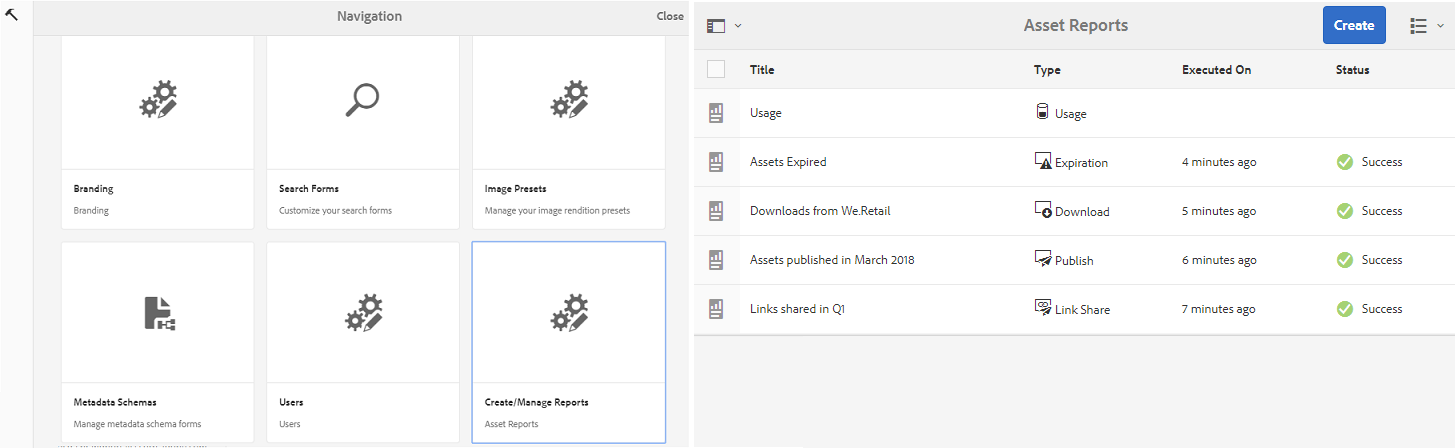Open Assets published in March 2018 report

click(832, 260)
